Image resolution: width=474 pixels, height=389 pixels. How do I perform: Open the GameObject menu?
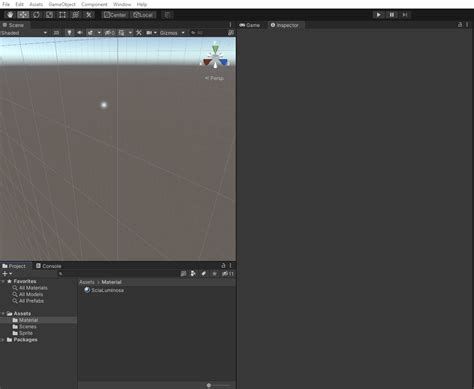click(62, 4)
